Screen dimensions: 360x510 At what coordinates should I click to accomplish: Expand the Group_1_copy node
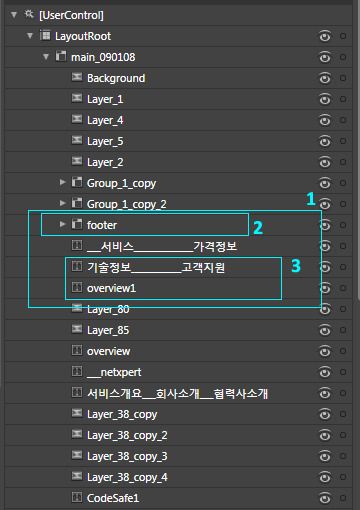coord(62,182)
